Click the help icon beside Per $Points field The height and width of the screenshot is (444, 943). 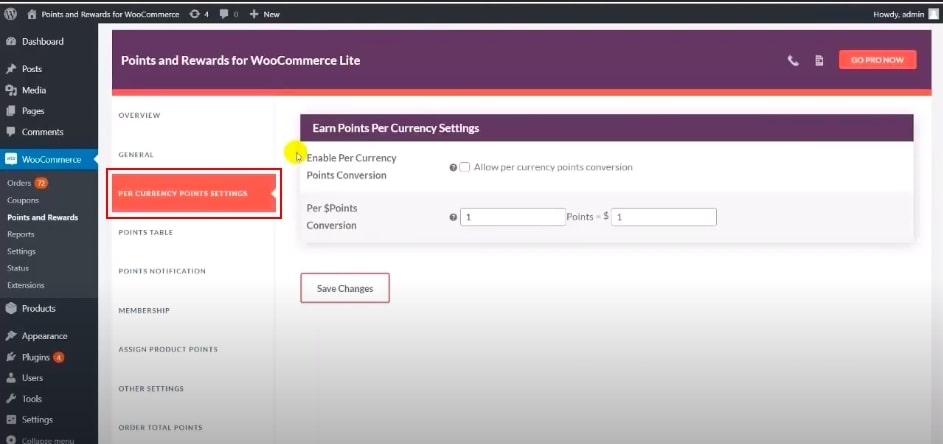point(453,218)
